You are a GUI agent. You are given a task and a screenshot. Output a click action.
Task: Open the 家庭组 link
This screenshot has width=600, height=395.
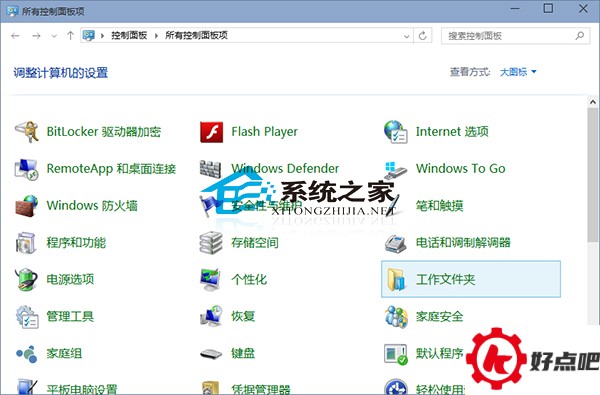64,354
